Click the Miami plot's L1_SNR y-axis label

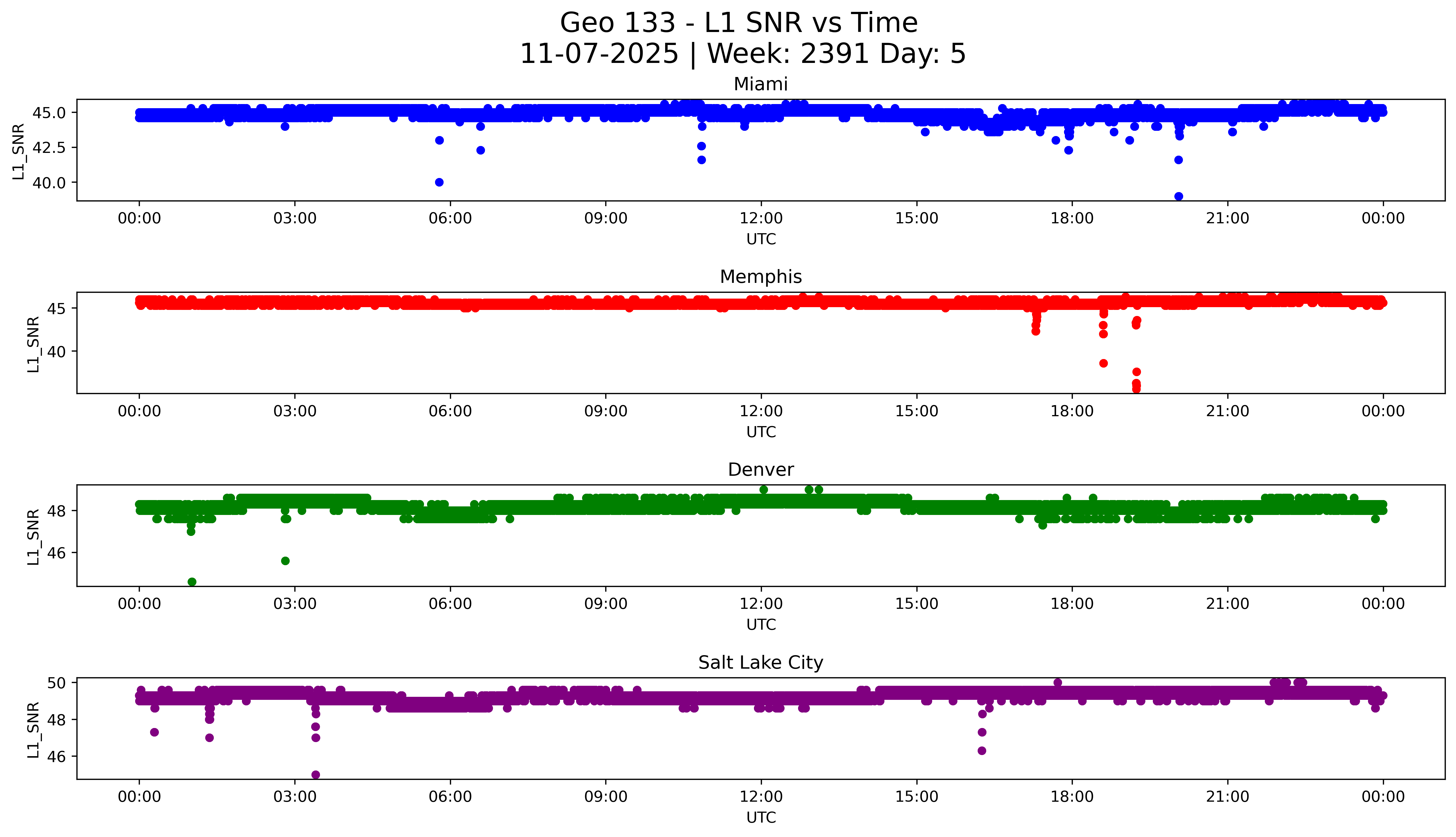pos(19,151)
